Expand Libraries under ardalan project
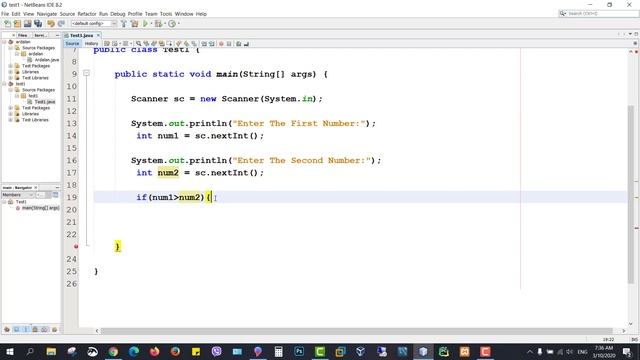 click(x=11, y=72)
